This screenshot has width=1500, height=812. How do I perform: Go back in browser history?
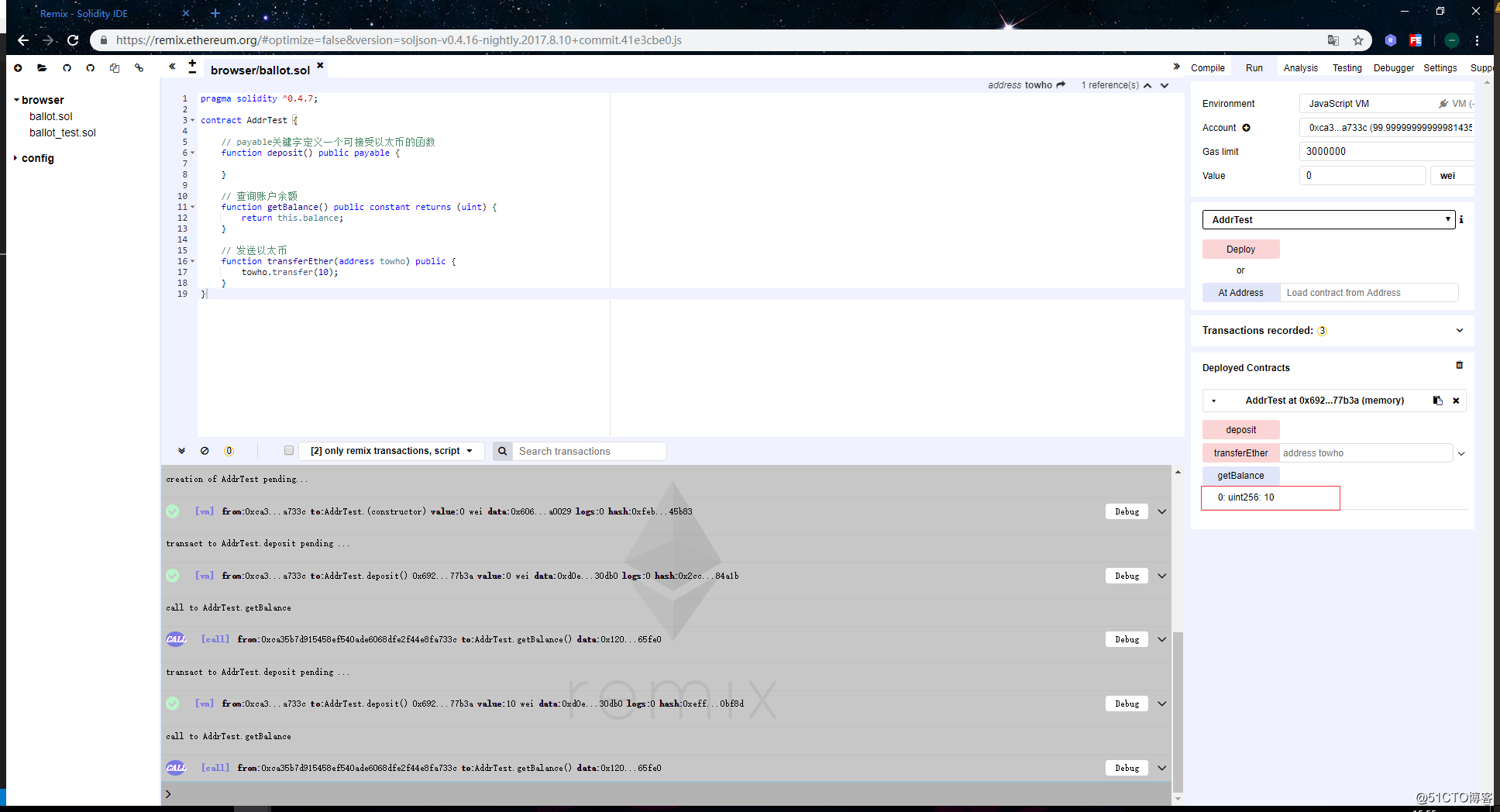point(23,40)
